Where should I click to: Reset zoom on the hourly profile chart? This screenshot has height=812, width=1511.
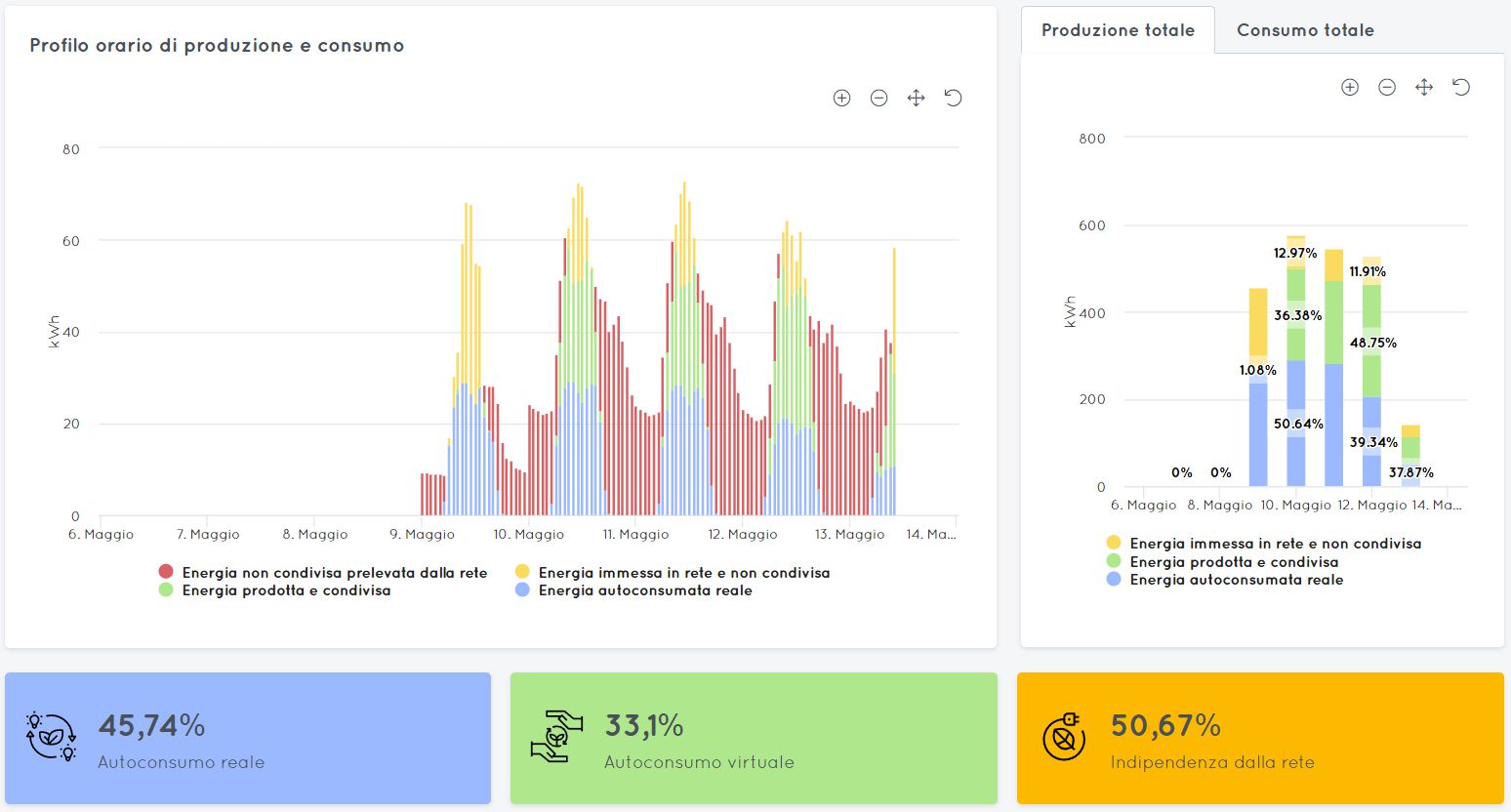point(953,98)
